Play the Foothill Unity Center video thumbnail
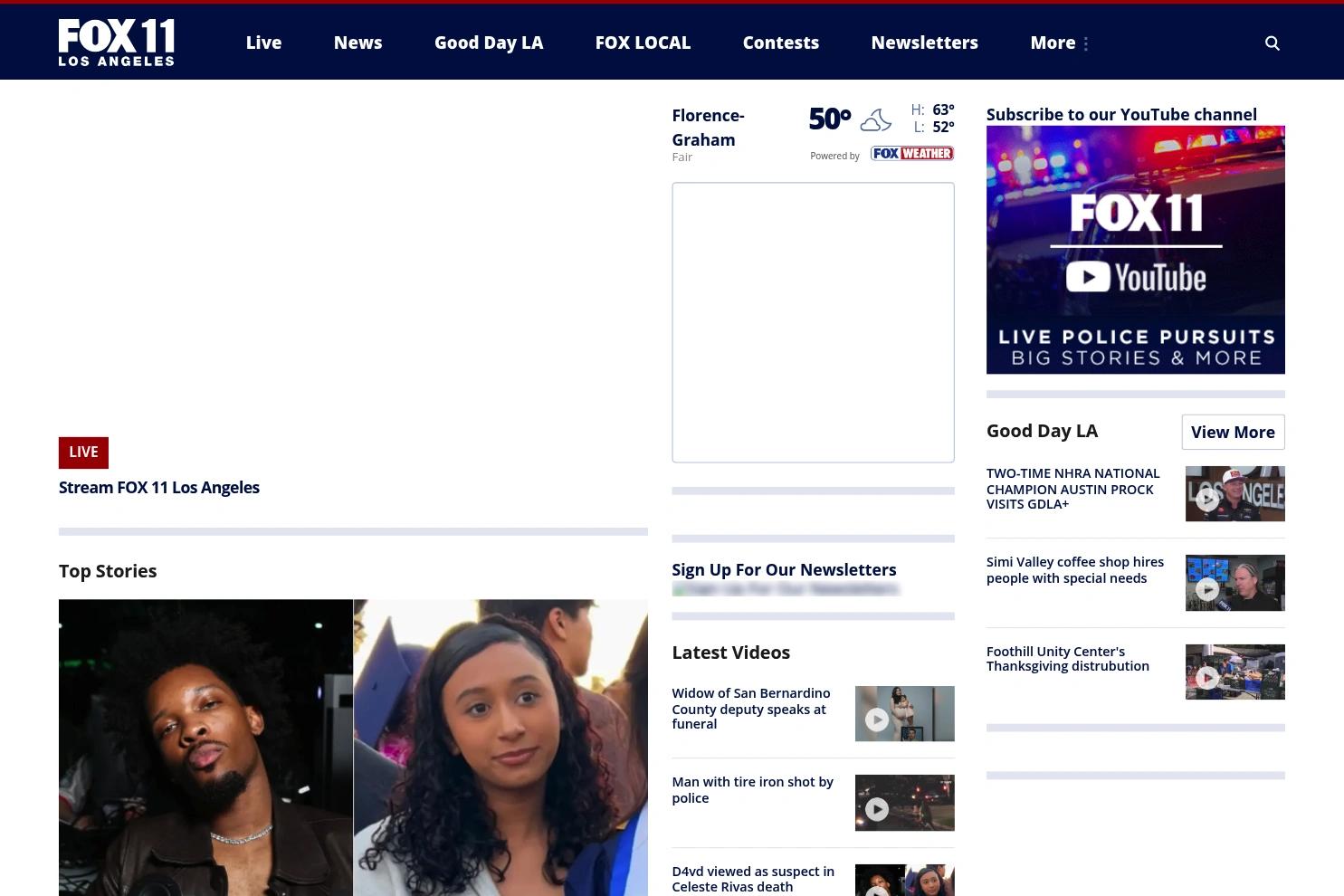This screenshot has height=896, width=1344. pos(1234,672)
